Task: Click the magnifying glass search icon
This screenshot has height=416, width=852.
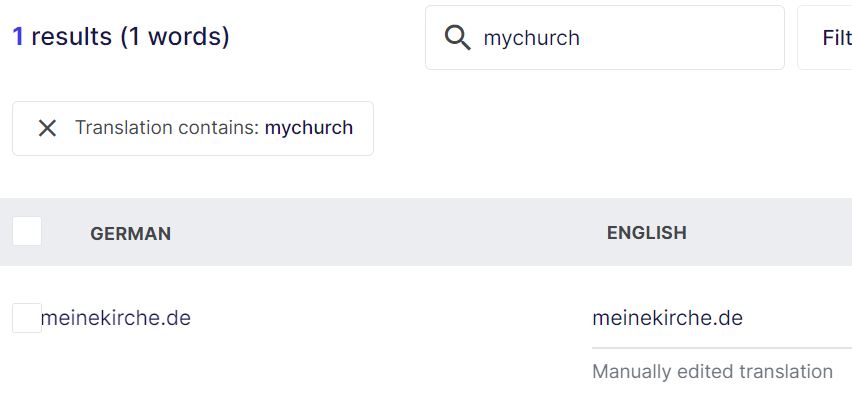Action: tap(457, 38)
